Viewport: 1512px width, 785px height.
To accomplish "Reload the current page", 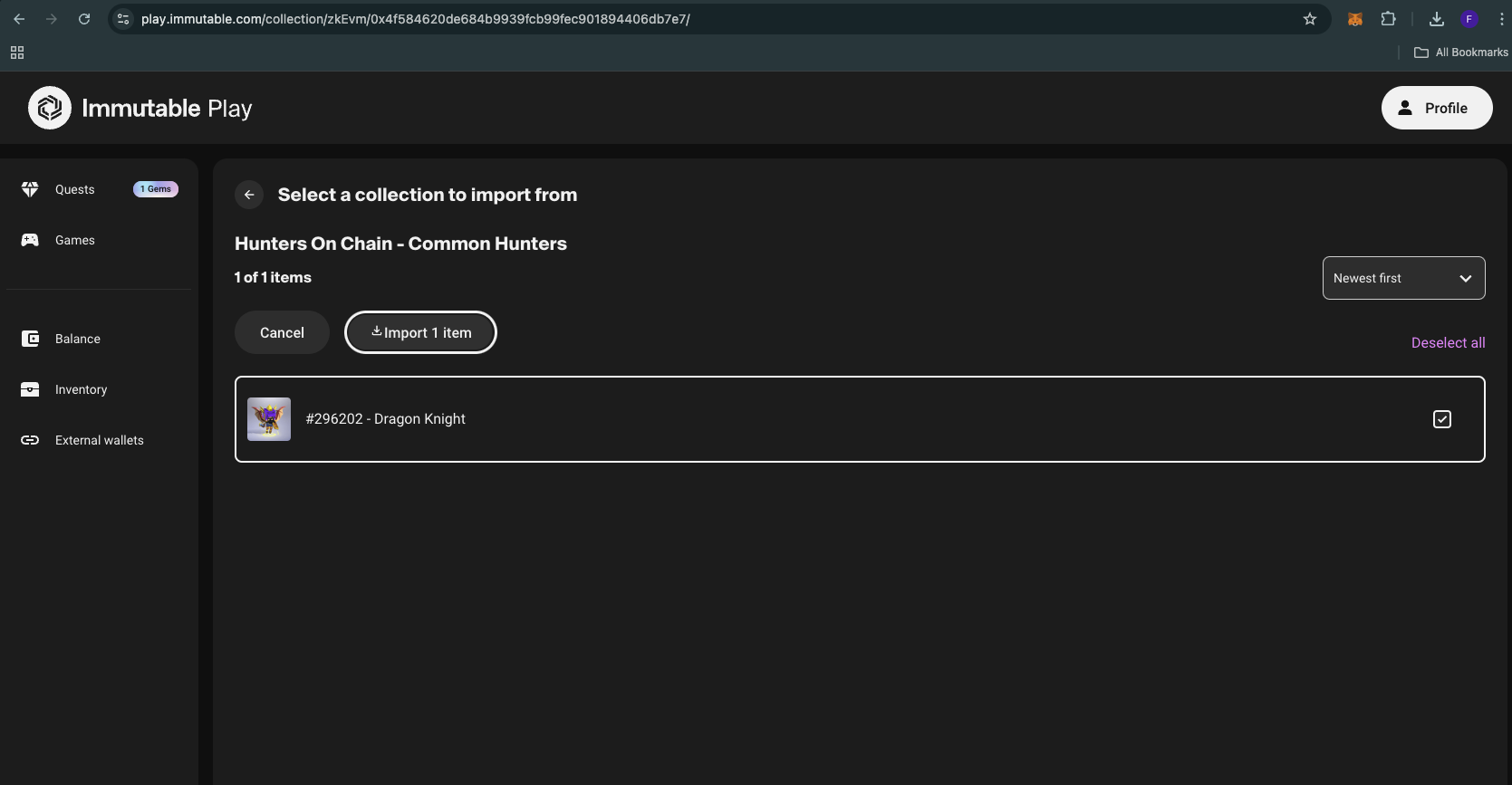I will [84, 19].
